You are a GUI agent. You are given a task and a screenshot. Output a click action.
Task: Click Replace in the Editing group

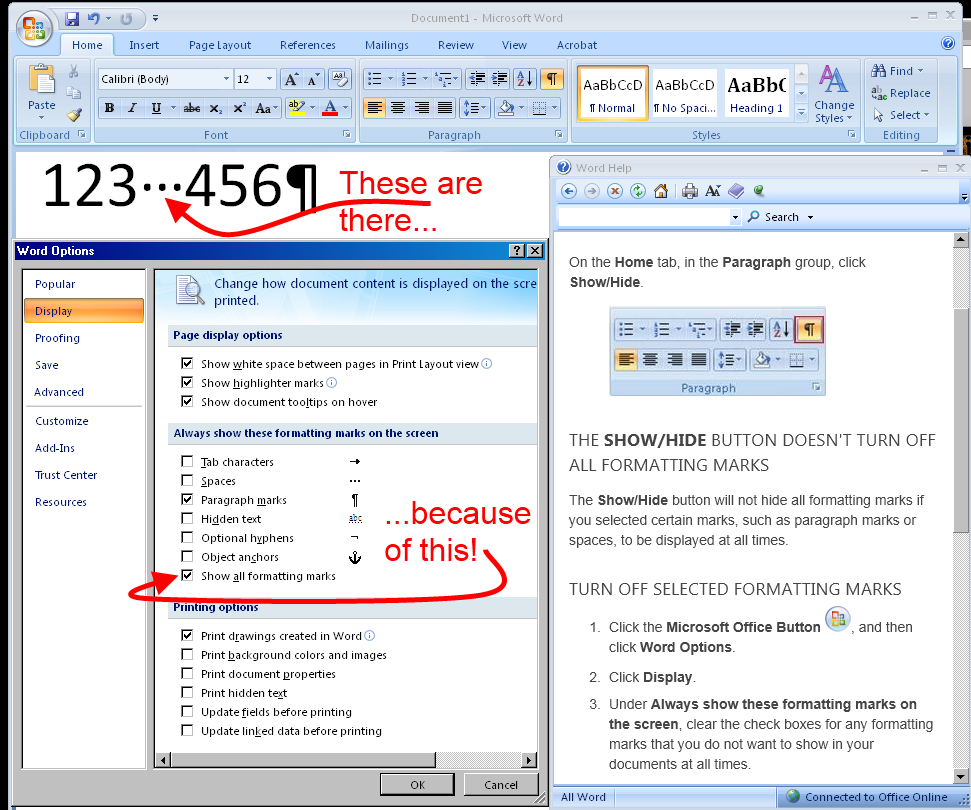tap(901, 93)
